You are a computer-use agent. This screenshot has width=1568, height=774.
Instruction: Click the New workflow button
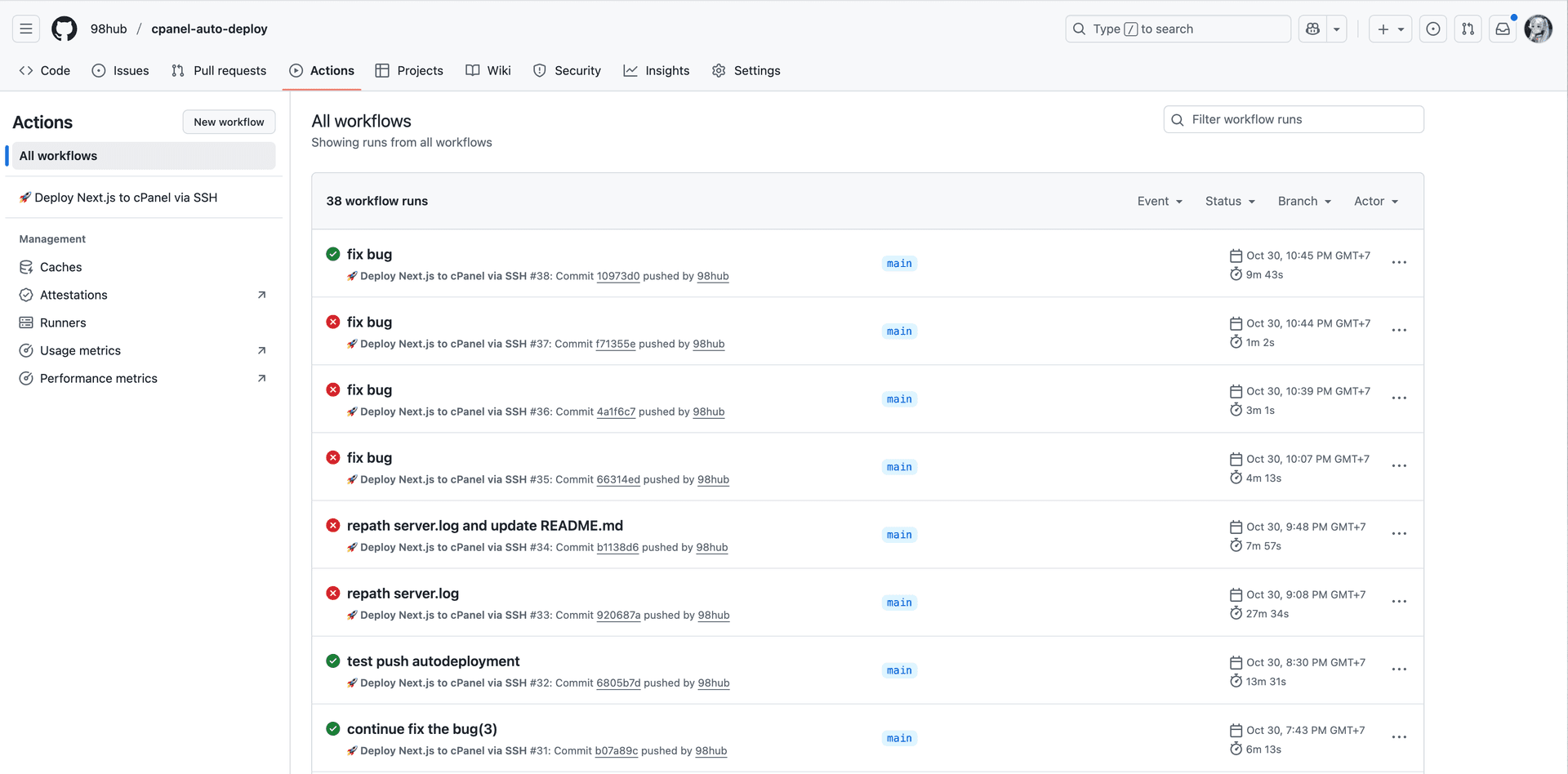coord(229,122)
